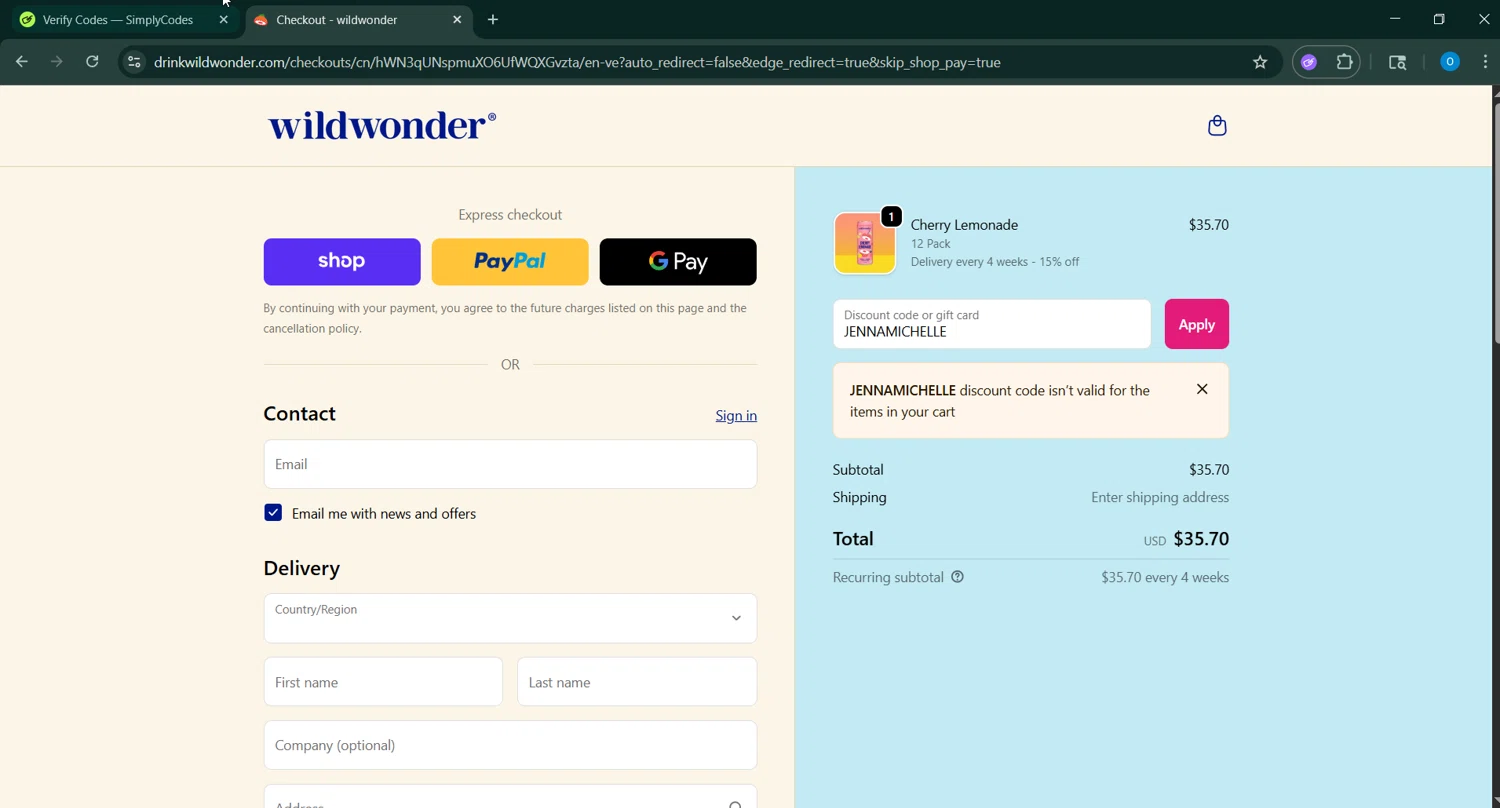Click '$35.70 every 4 weeks' recurring value
Viewport: 1500px width, 808px height.
point(1165,577)
